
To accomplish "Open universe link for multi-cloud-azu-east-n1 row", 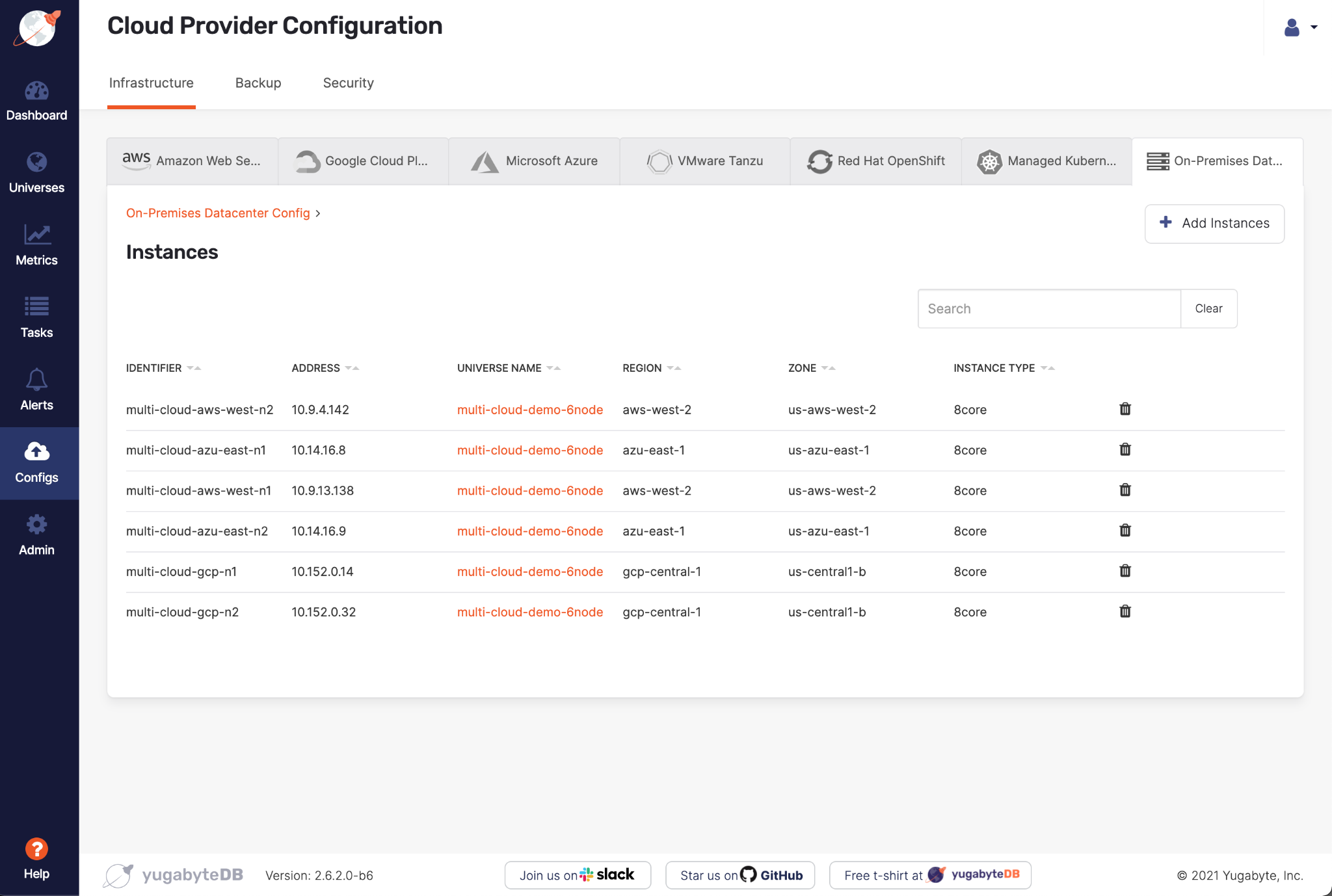I will point(530,450).
